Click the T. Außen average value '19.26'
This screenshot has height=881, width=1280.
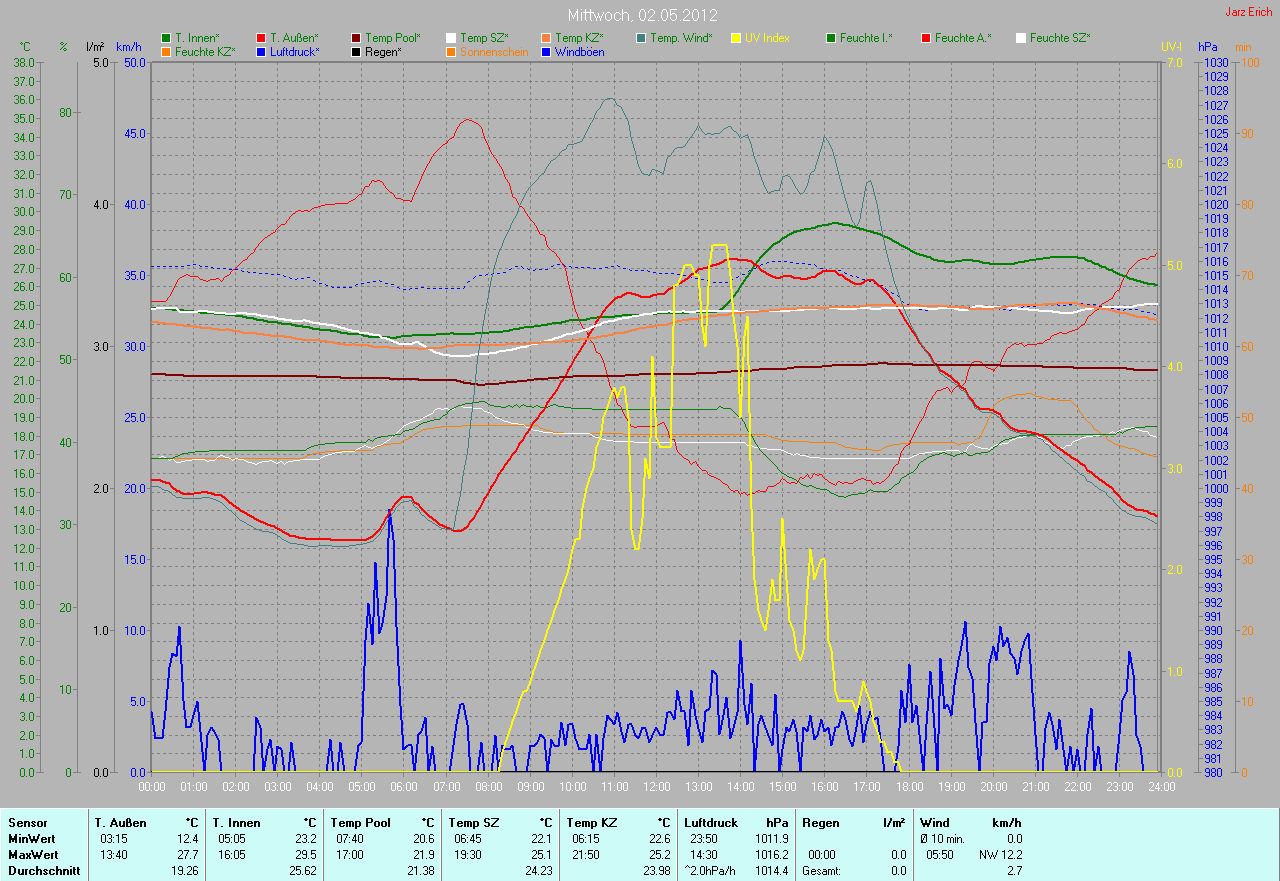point(184,871)
